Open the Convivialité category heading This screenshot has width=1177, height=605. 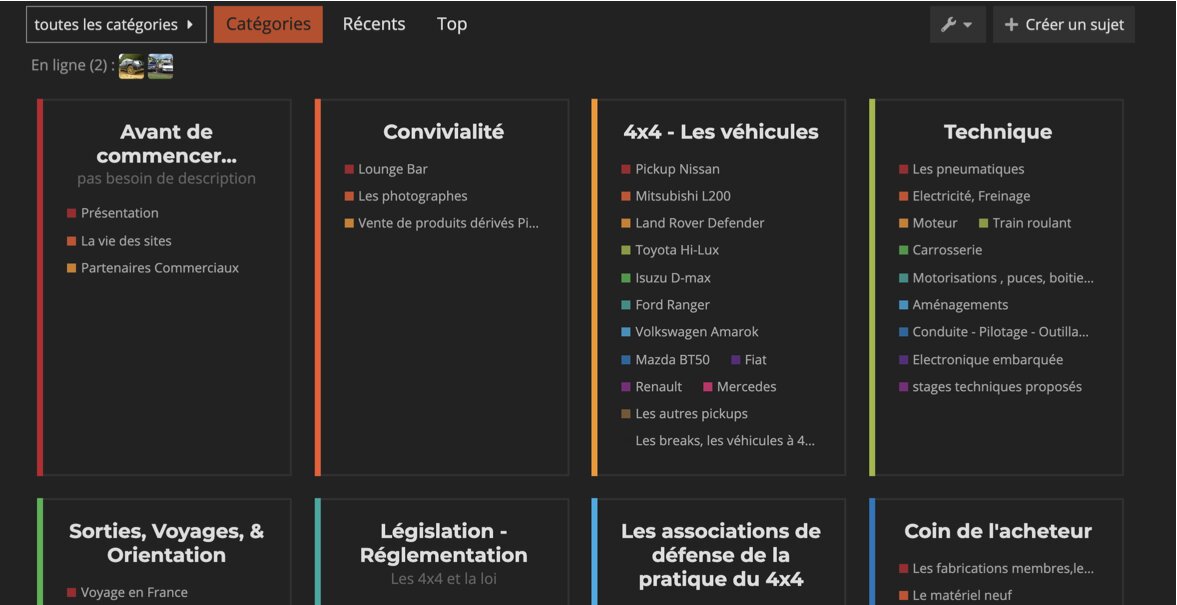[444, 132]
